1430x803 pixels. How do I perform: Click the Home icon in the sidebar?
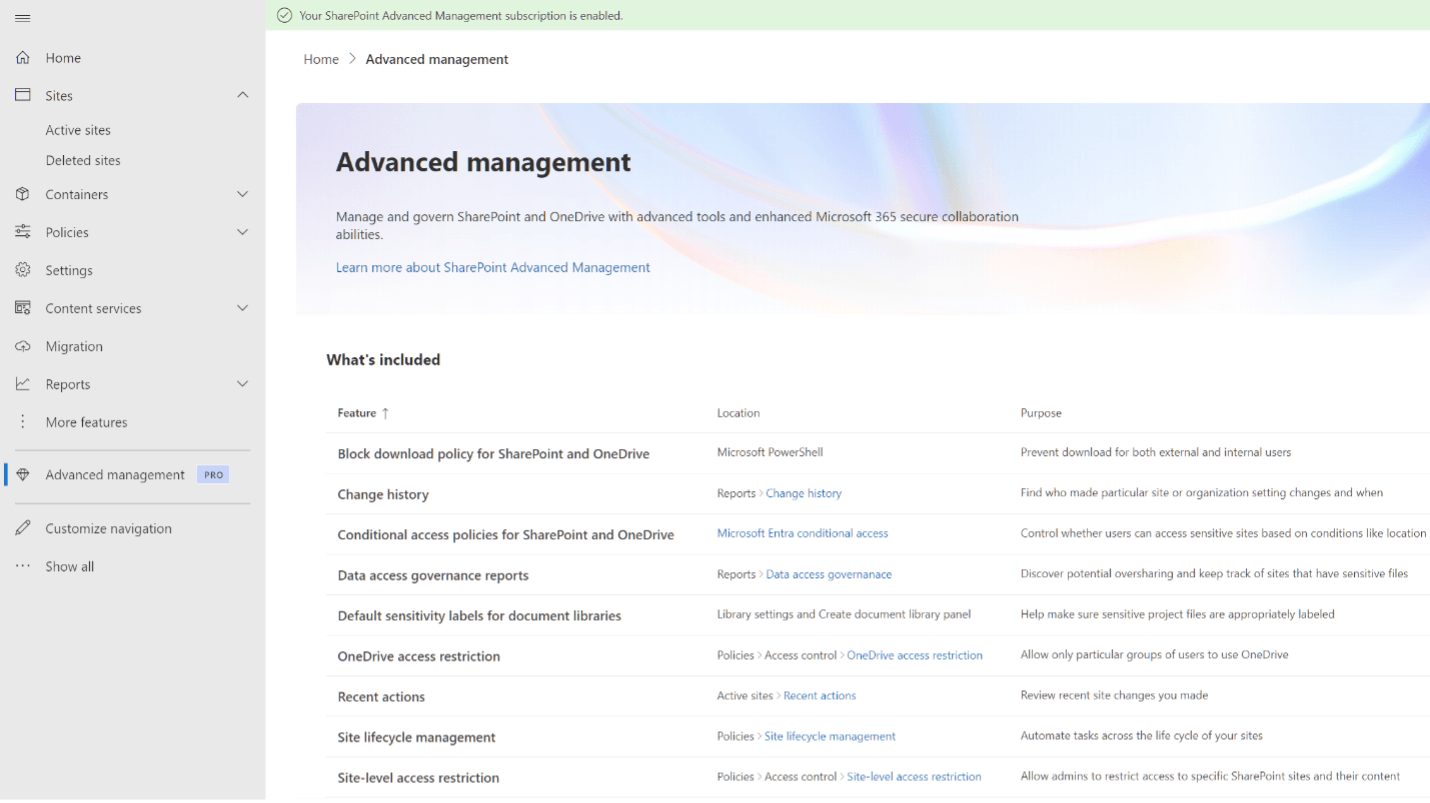[22, 57]
